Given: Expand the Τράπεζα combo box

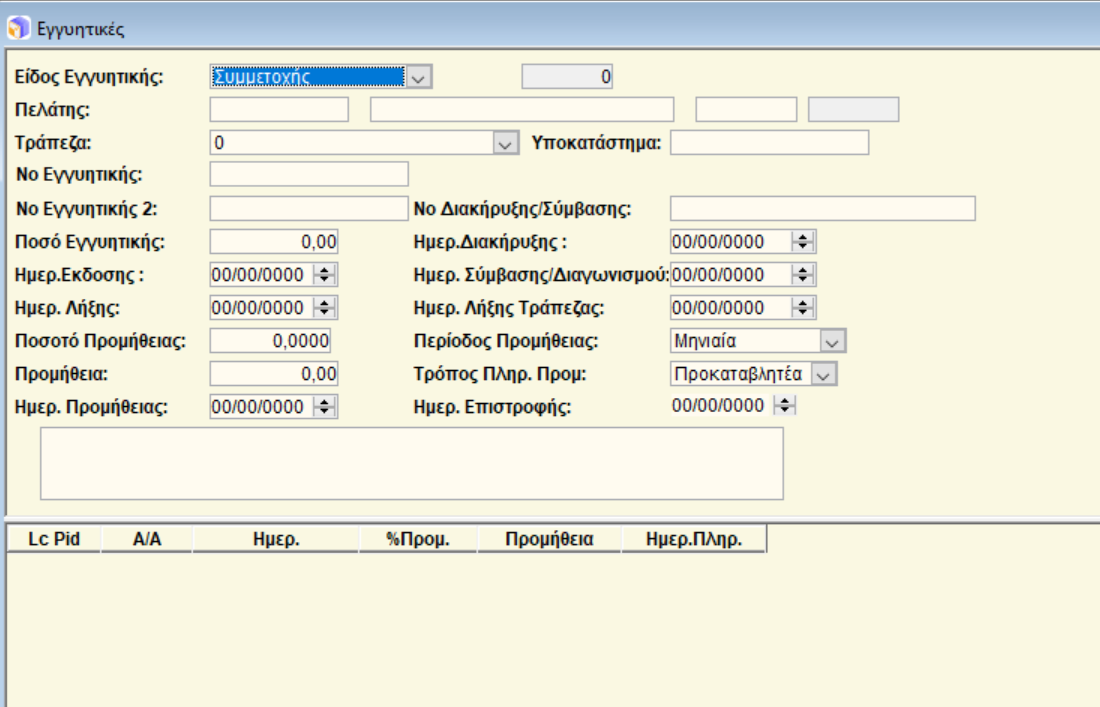Looking at the screenshot, I should [x=503, y=143].
